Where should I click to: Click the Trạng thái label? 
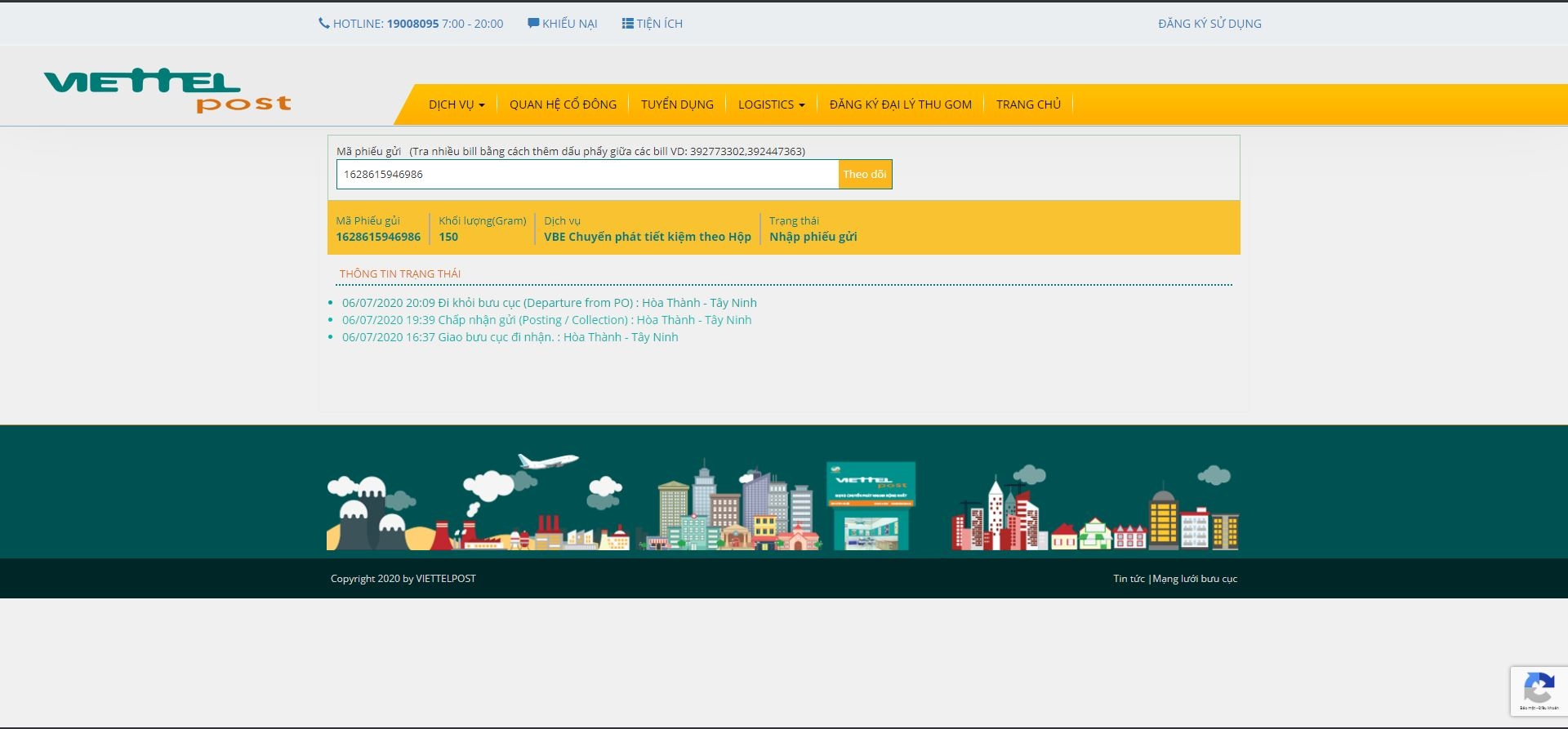(794, 221)
